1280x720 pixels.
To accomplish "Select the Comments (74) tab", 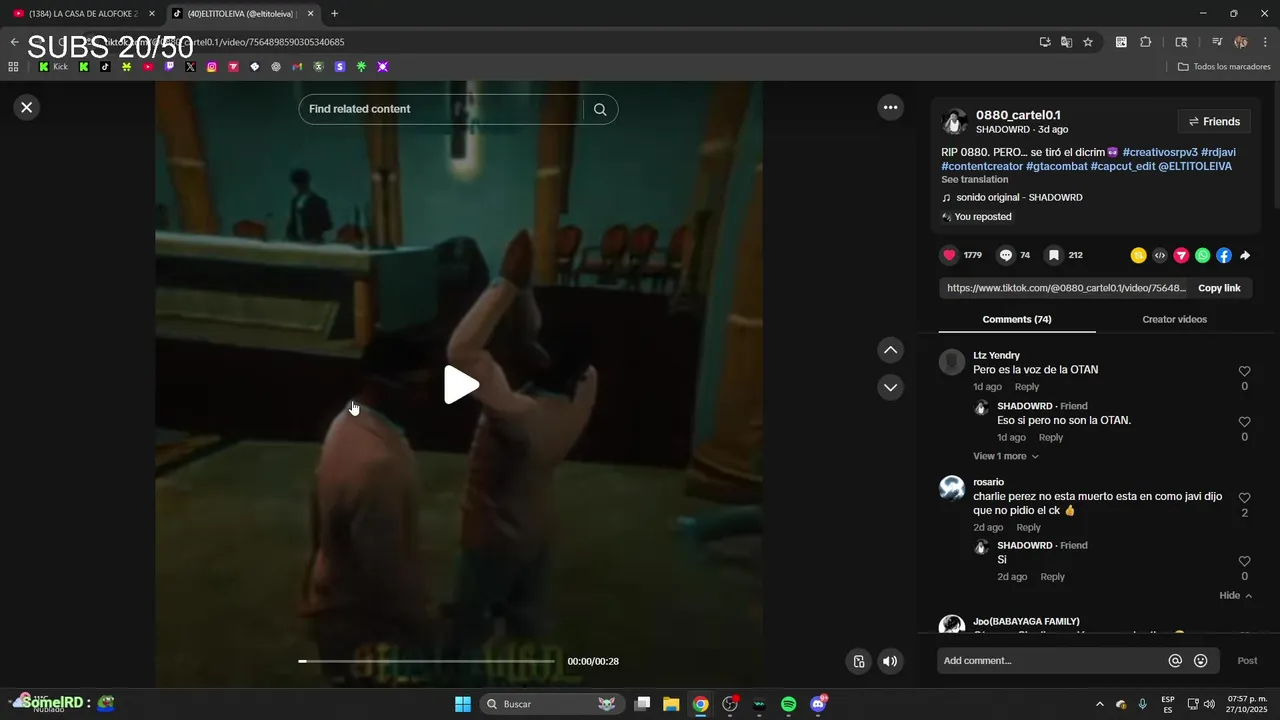I will (x=1017, y=320).
